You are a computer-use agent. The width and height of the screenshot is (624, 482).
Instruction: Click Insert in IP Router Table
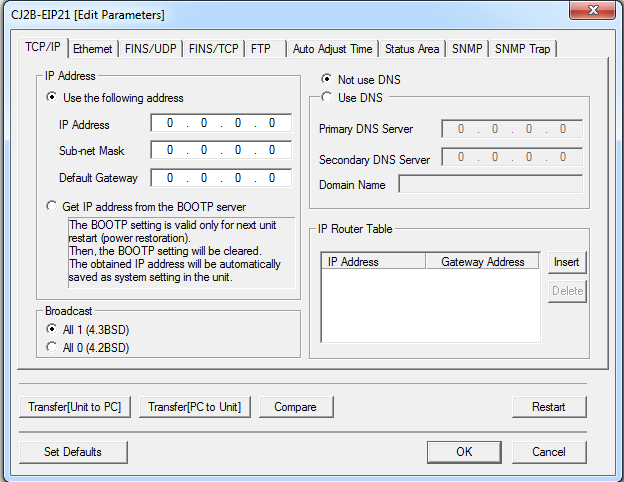[567, 262]
